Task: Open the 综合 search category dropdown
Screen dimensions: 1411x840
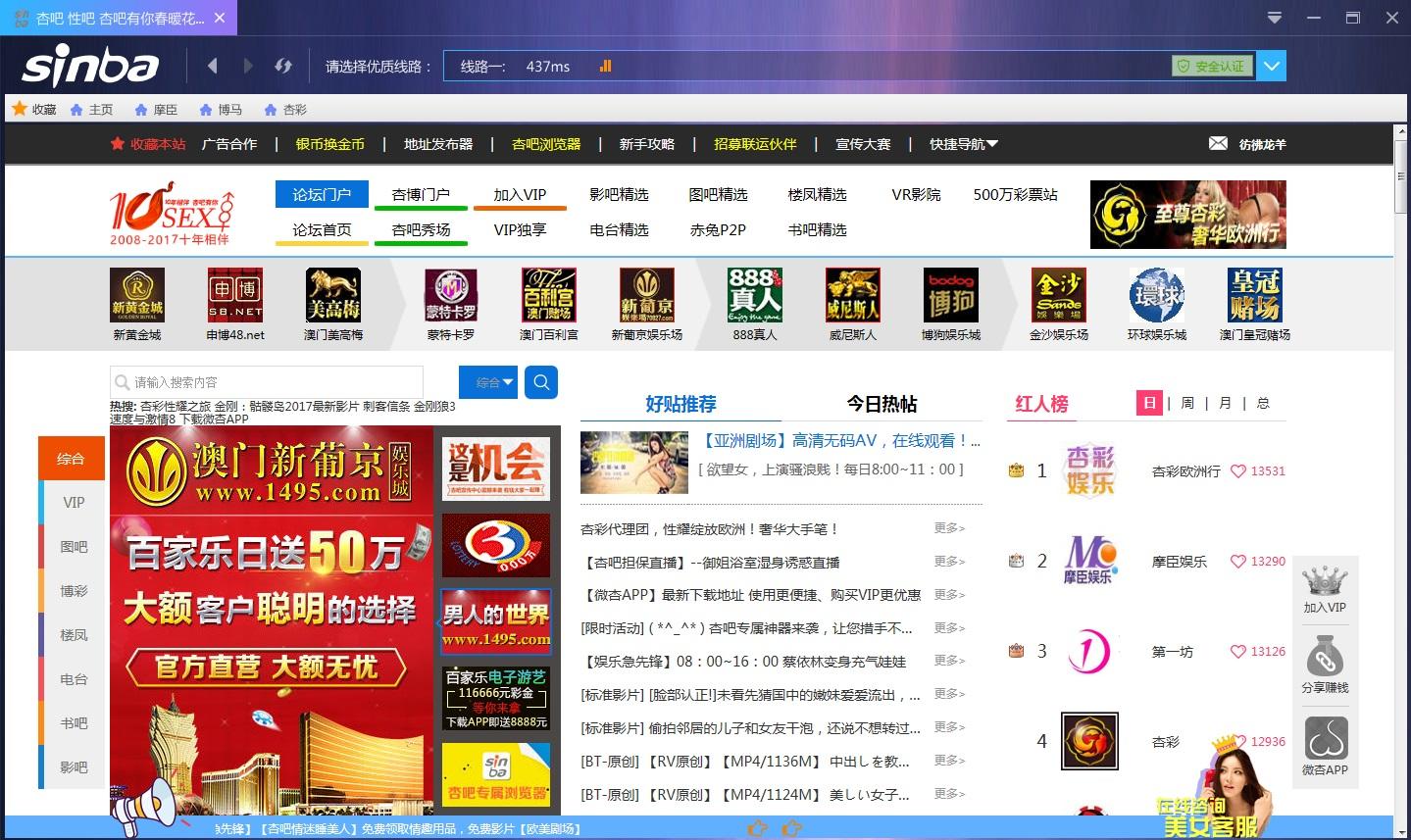Action: [488, 382]
